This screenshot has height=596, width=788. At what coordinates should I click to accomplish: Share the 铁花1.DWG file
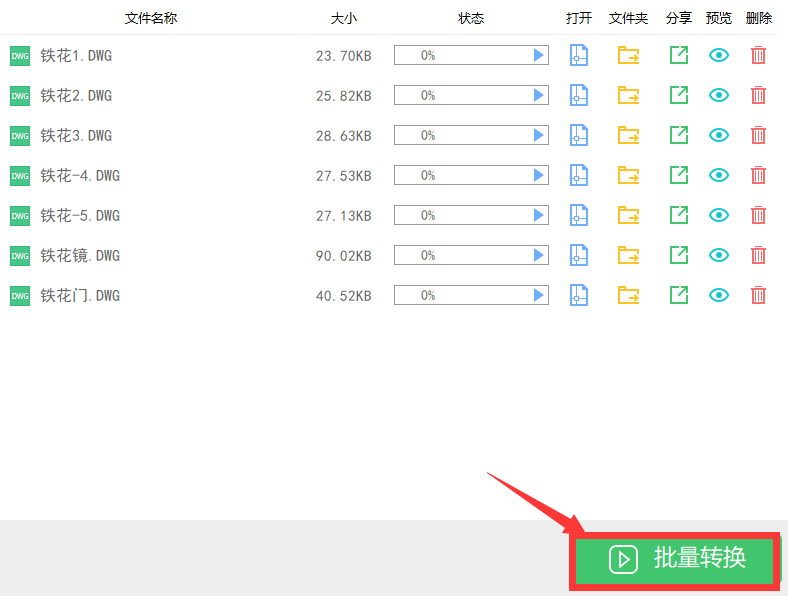679,55
